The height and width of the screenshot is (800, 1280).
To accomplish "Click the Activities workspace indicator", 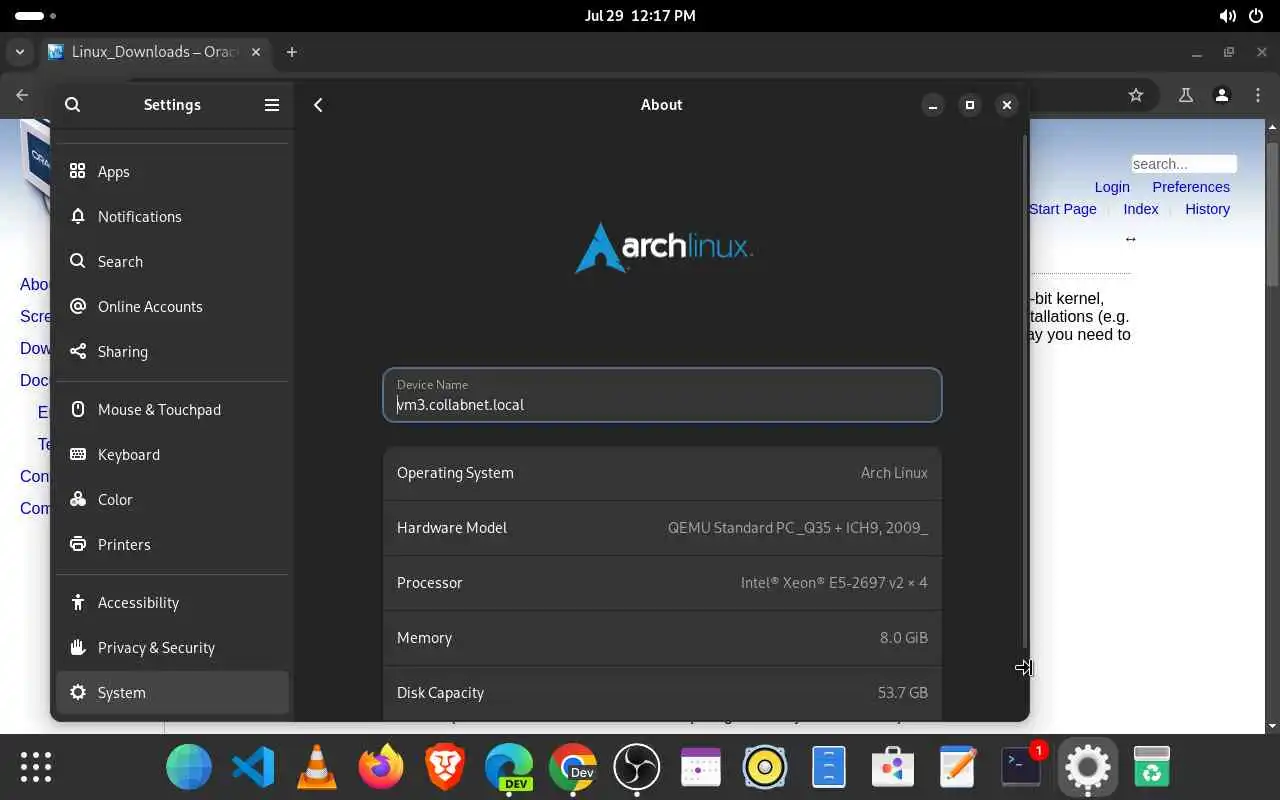I will [x=36, y=16].
